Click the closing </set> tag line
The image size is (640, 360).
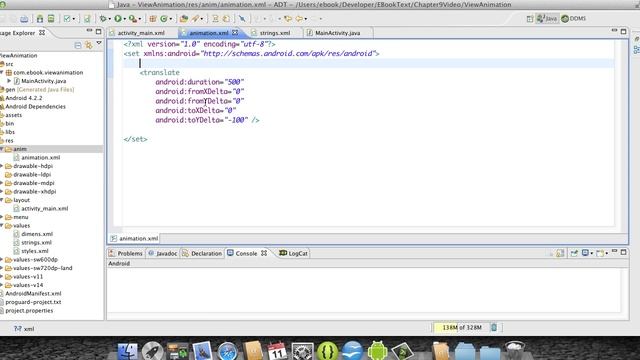[x=136, y=139]
